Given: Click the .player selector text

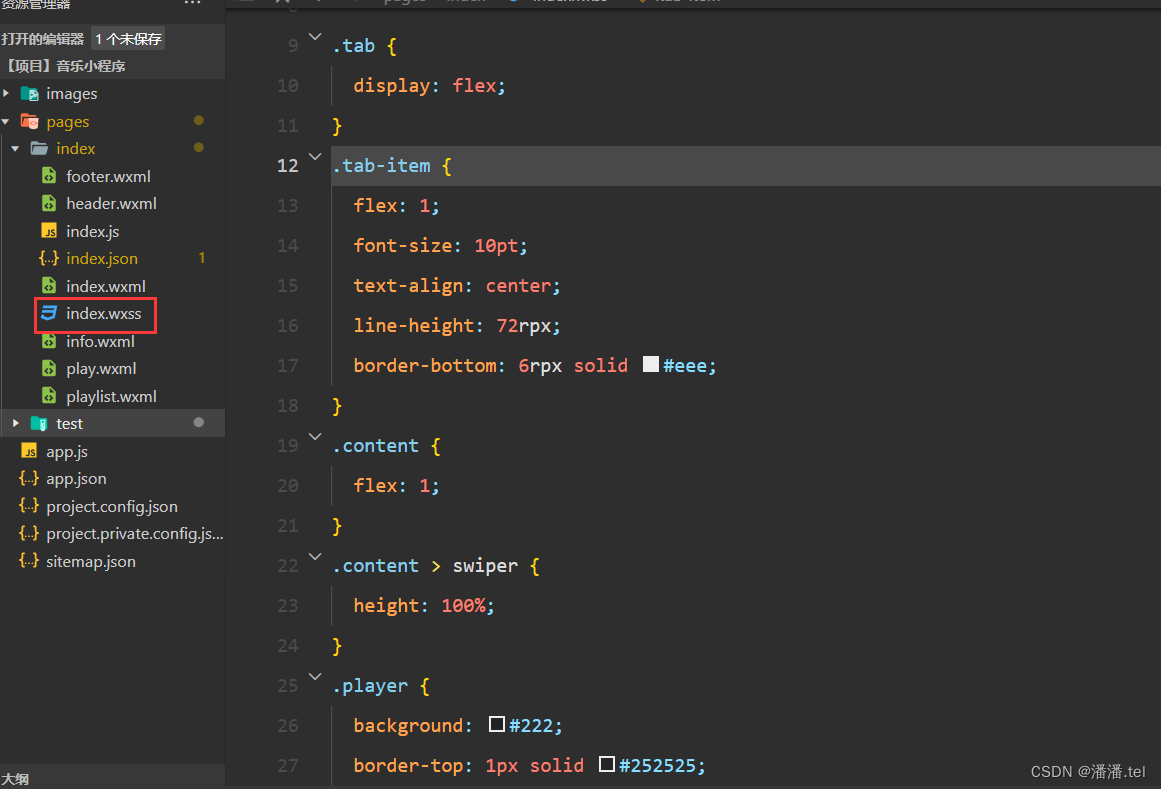Looking at the screenshot, I should tap(370, 685).
